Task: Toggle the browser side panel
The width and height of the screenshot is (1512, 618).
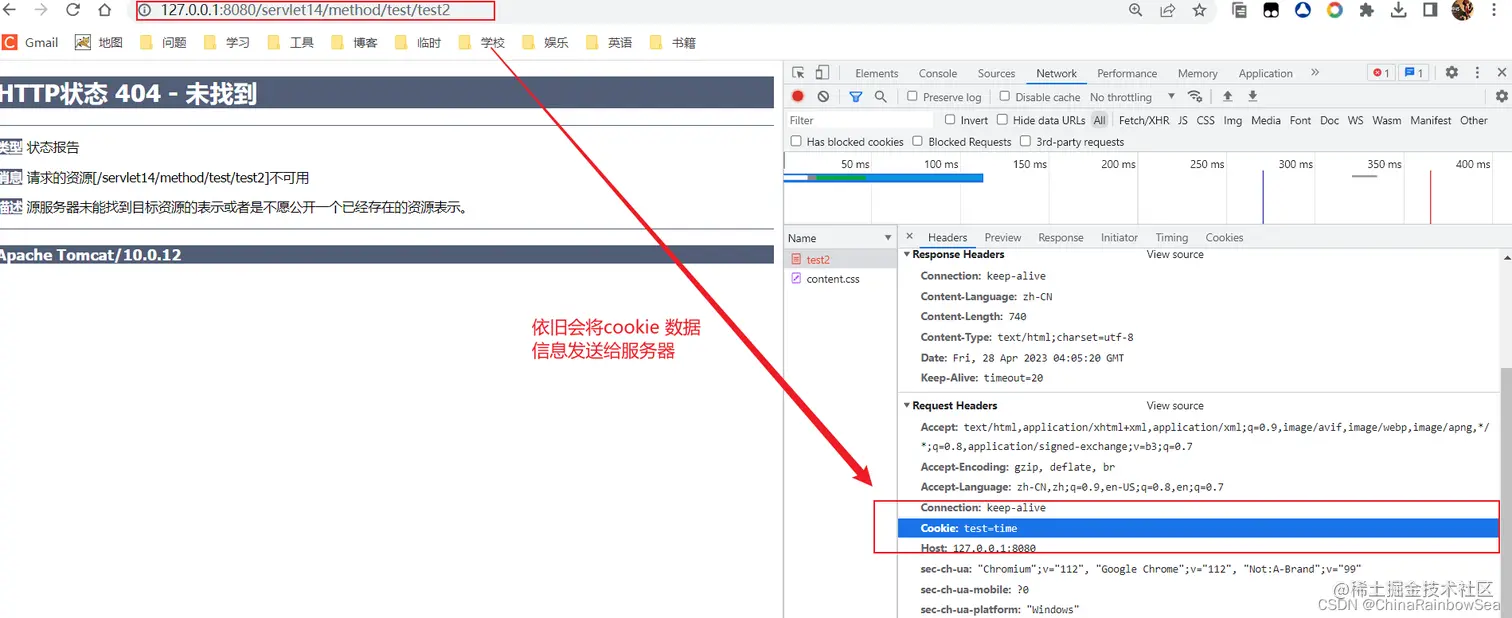Action: coord(1430,10)
